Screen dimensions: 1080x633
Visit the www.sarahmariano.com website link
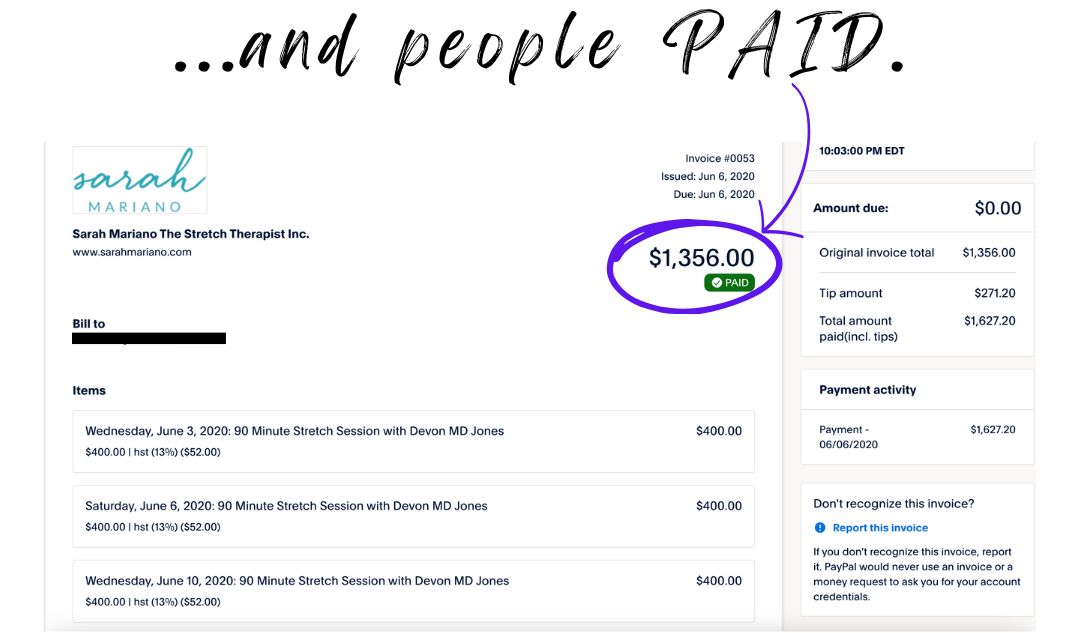point(132,252)
